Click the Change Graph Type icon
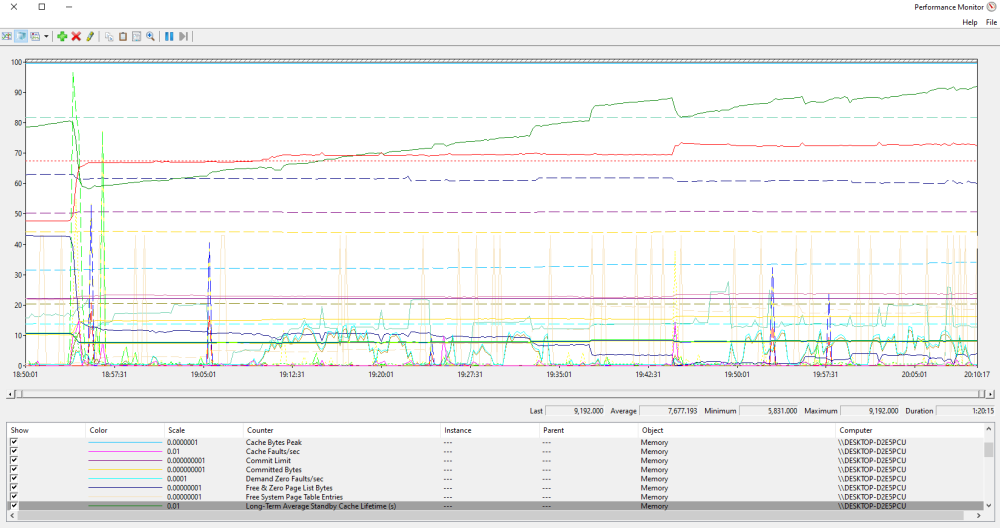Screen dimensions: 1000x528 tap(35, 36)
